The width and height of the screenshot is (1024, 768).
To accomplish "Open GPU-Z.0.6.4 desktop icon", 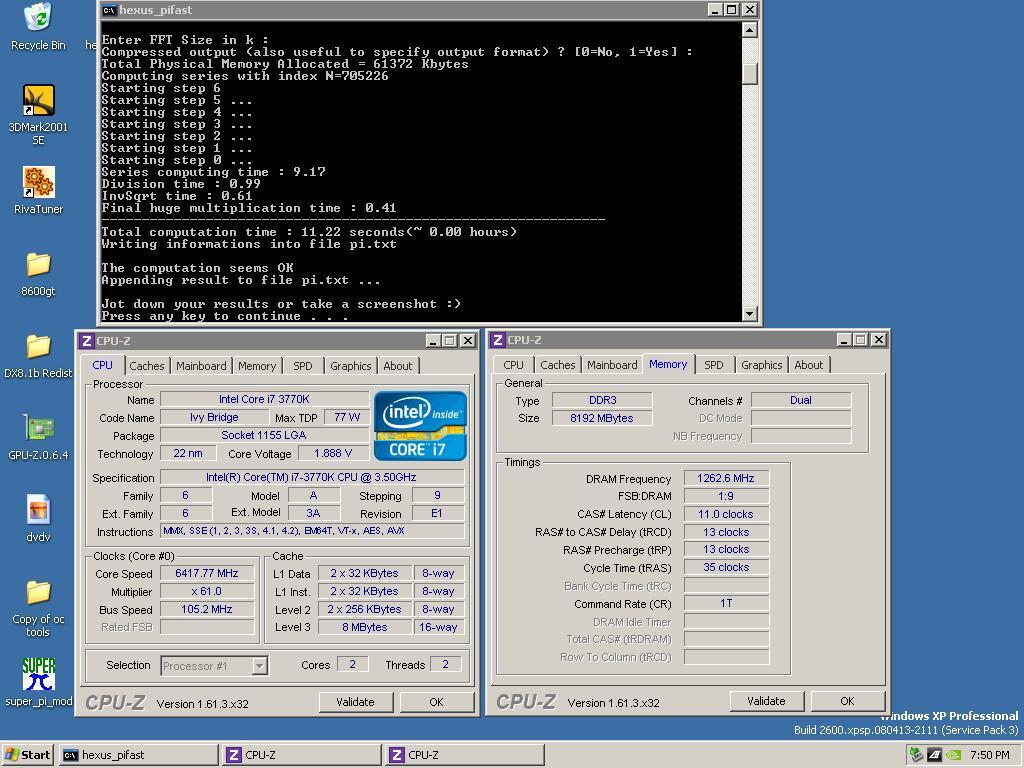I will [x=38, y=438].
